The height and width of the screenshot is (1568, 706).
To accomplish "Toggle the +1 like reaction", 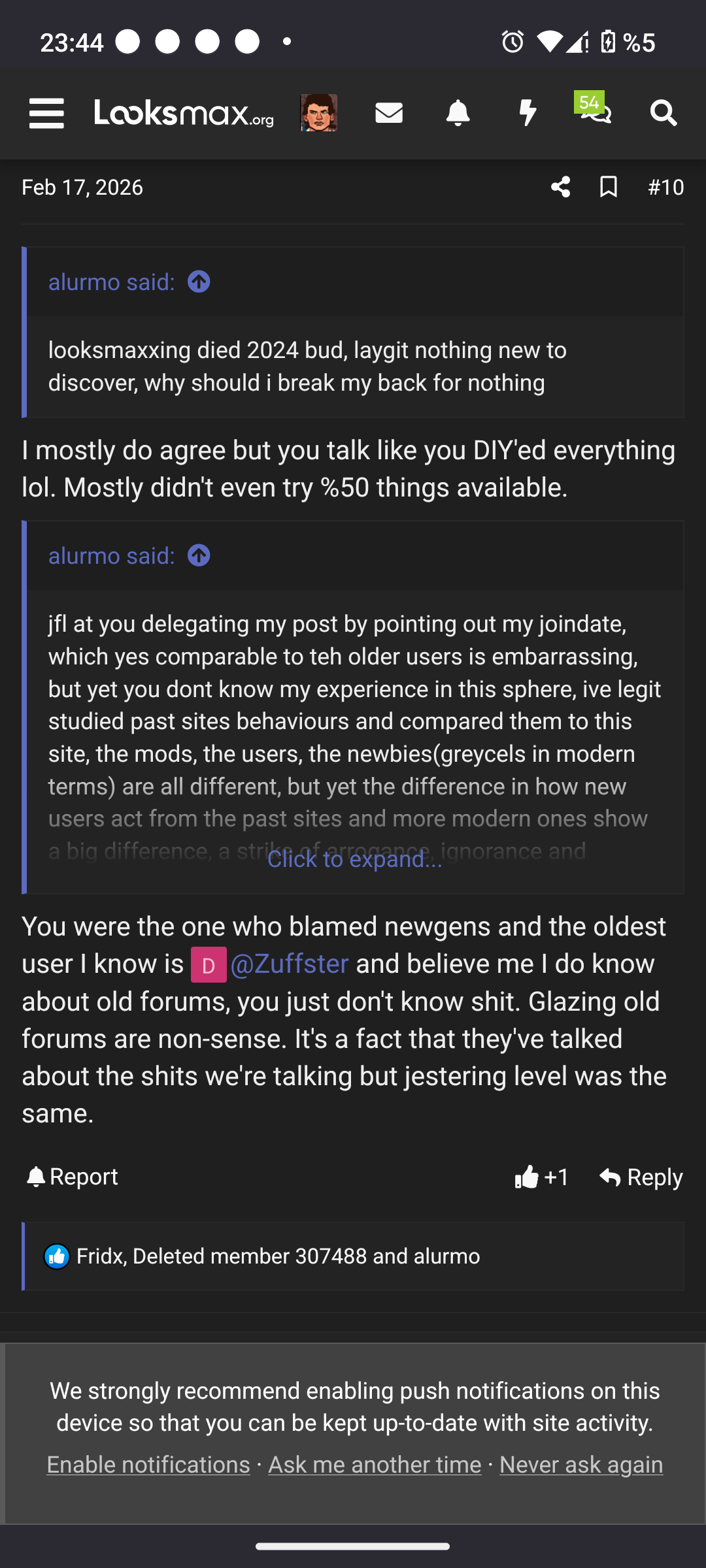I will [542, 1177].
